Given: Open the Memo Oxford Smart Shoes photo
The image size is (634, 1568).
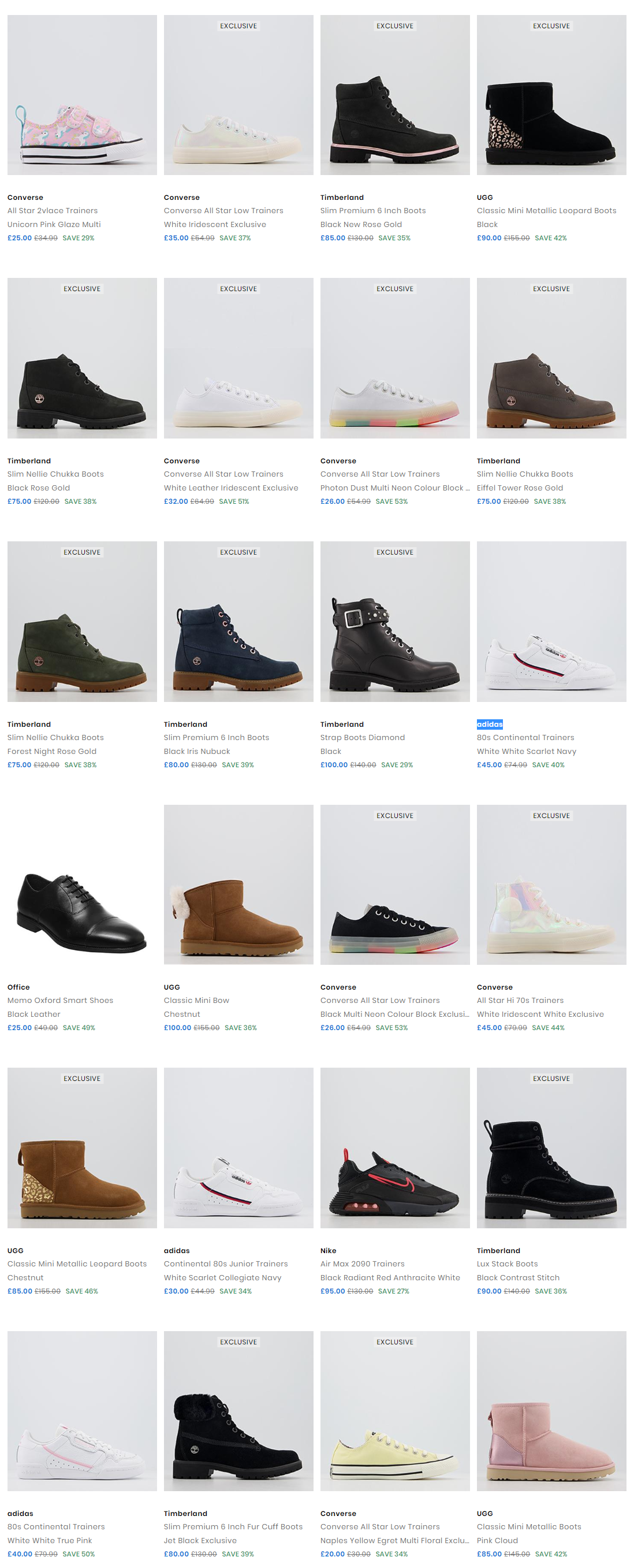Looking at the screenshot, I should (81, 885).
